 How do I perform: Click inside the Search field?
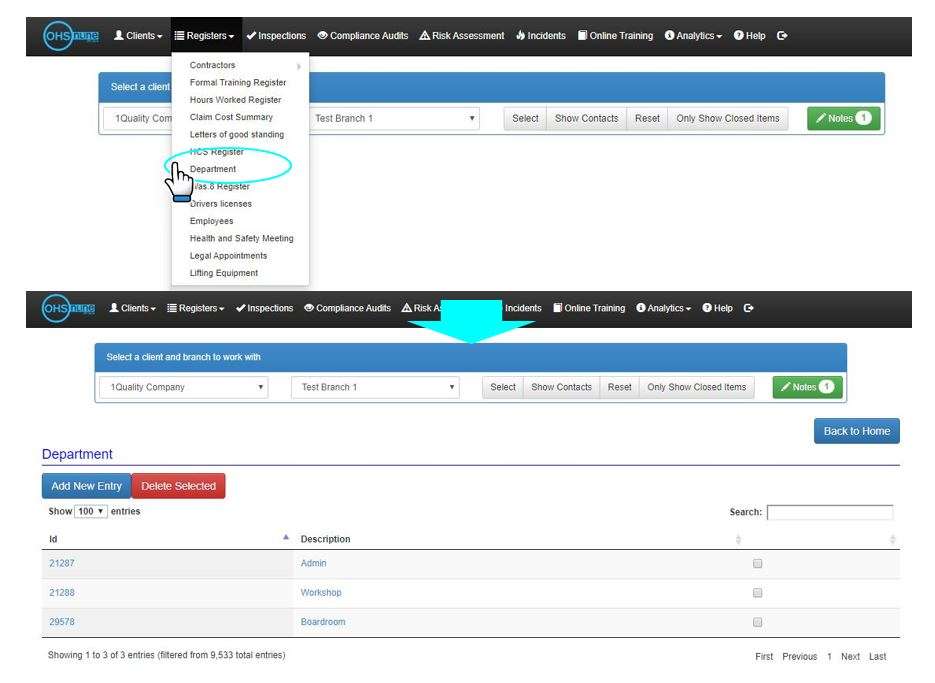click(830, 511)
